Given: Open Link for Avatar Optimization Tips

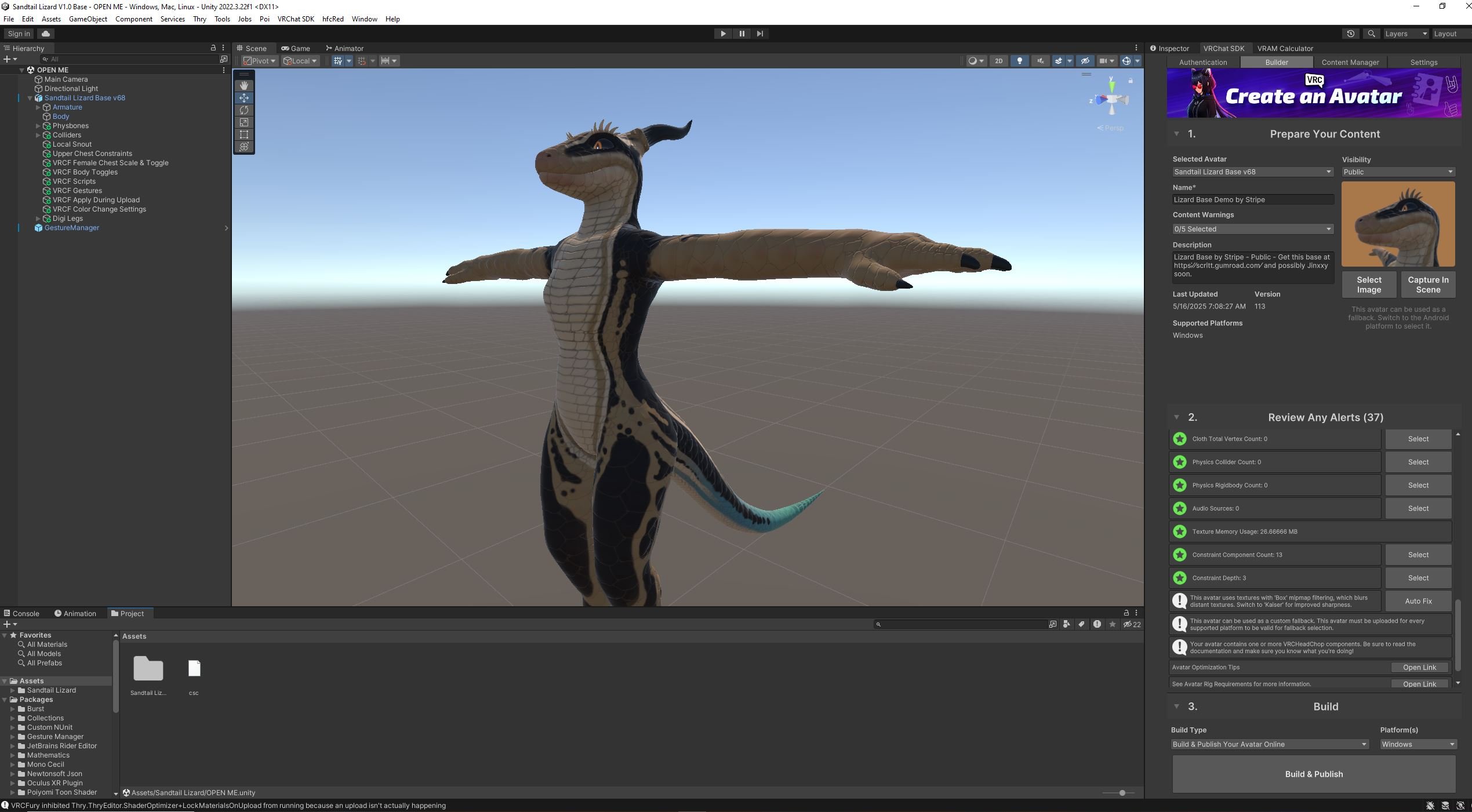Looking at the screenshot, I should point(1419,668).
